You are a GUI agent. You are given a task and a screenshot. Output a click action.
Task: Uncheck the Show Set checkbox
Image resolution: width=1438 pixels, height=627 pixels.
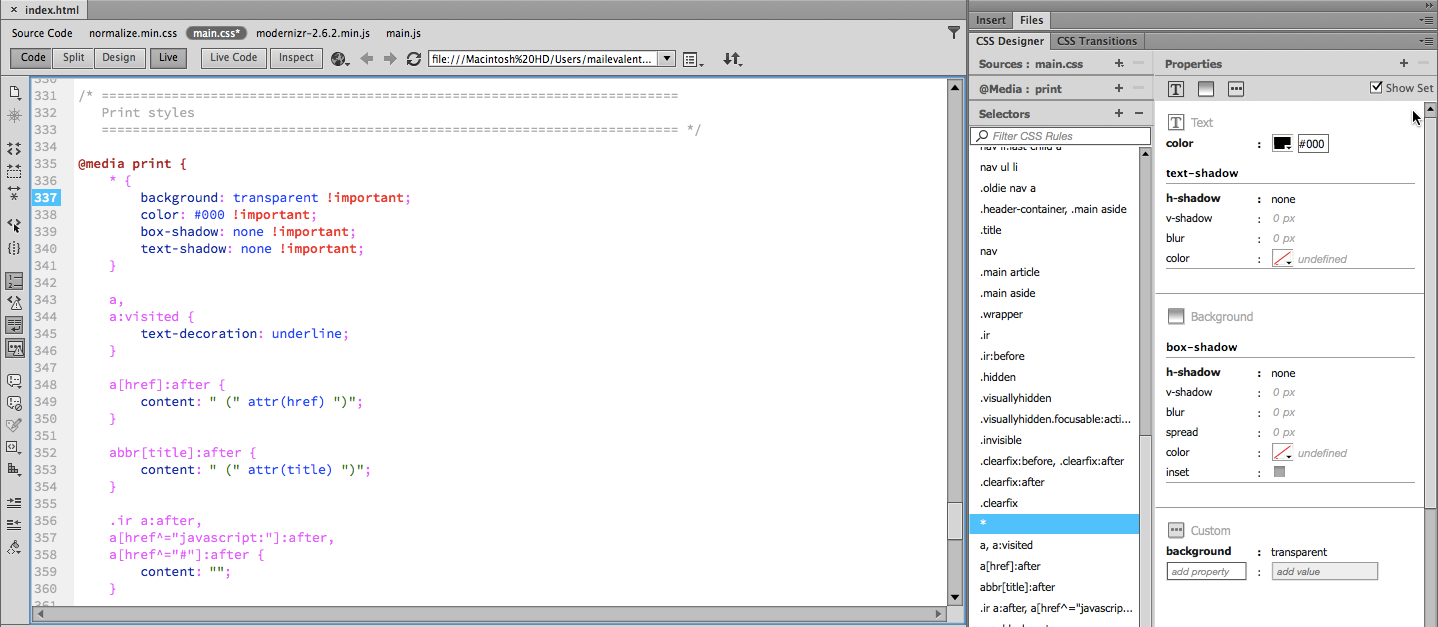coord(1377,87)
